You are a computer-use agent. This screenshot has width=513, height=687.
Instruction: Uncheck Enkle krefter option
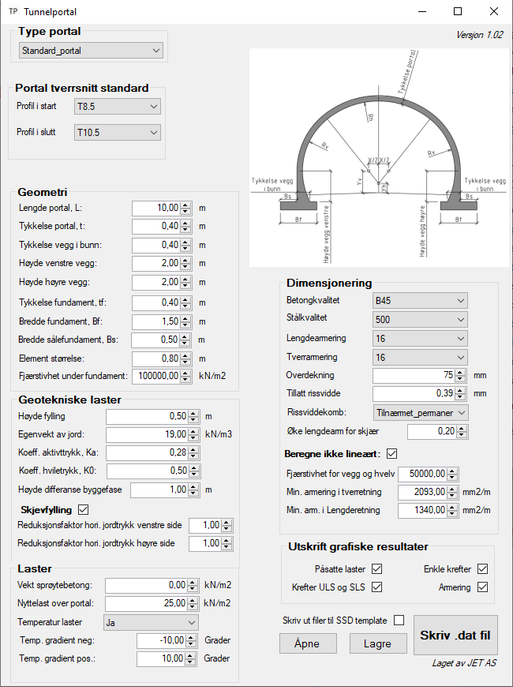482,569
